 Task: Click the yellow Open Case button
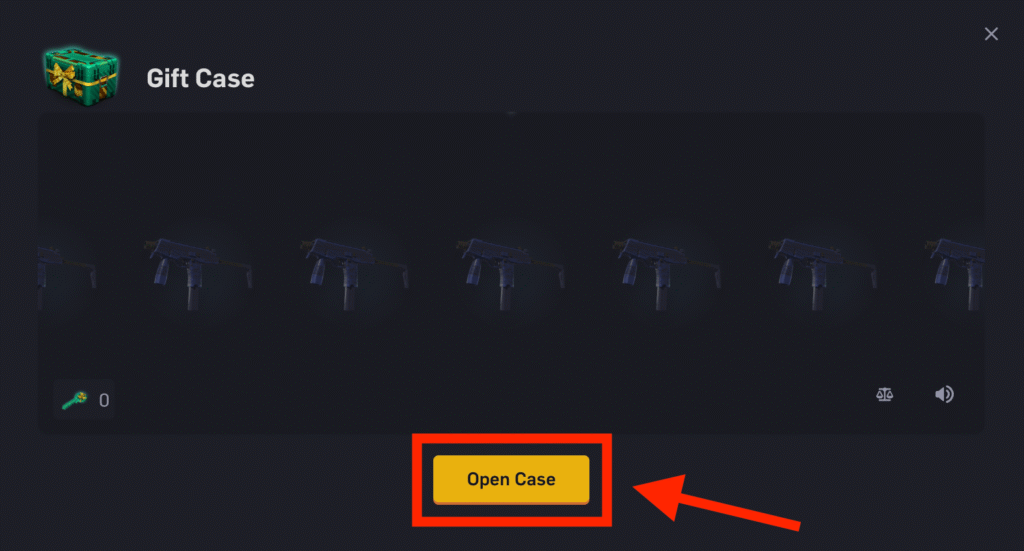point(511,479)
